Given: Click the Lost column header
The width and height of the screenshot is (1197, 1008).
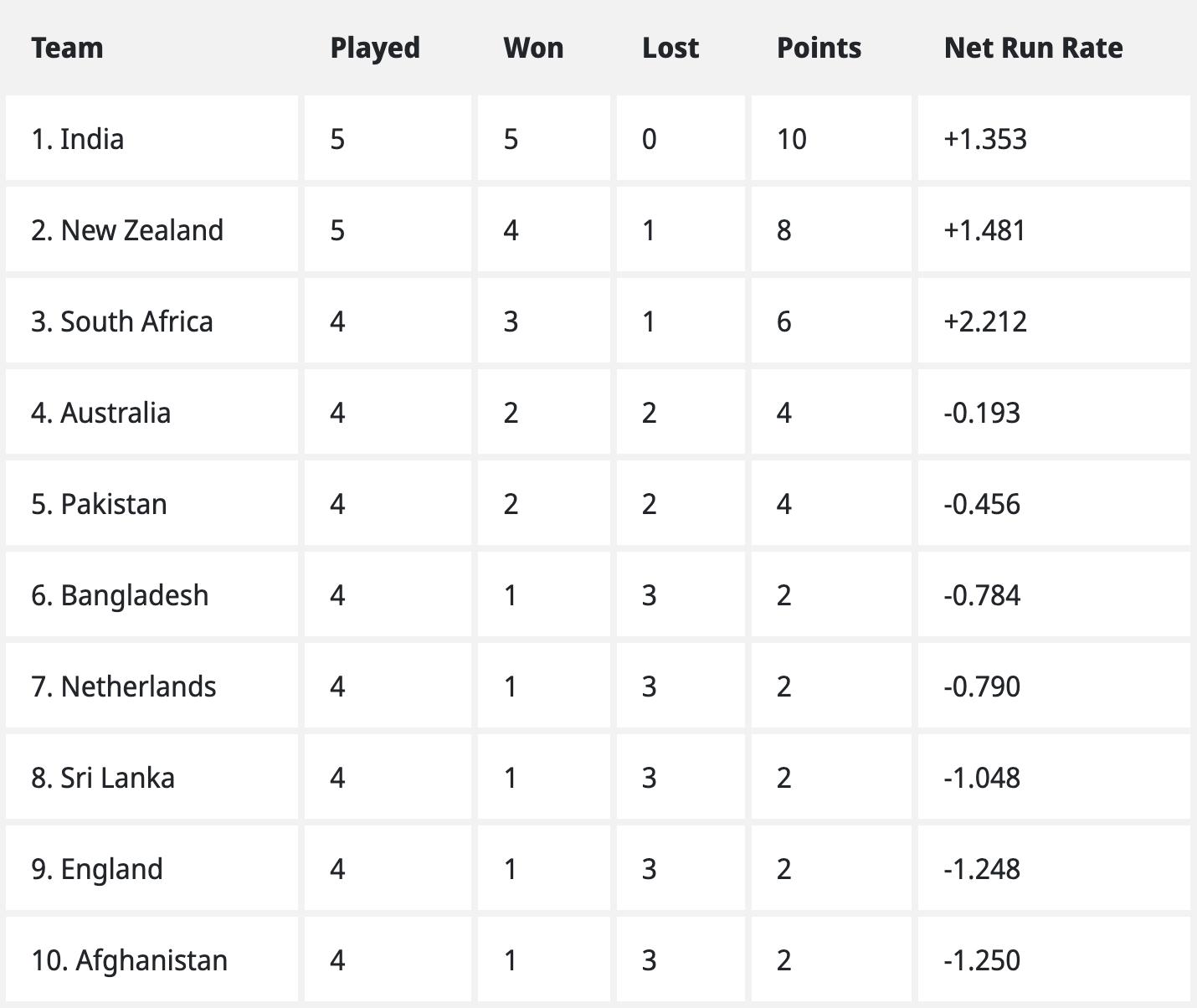Looking at the screenshot, I should tap(670, 48).
